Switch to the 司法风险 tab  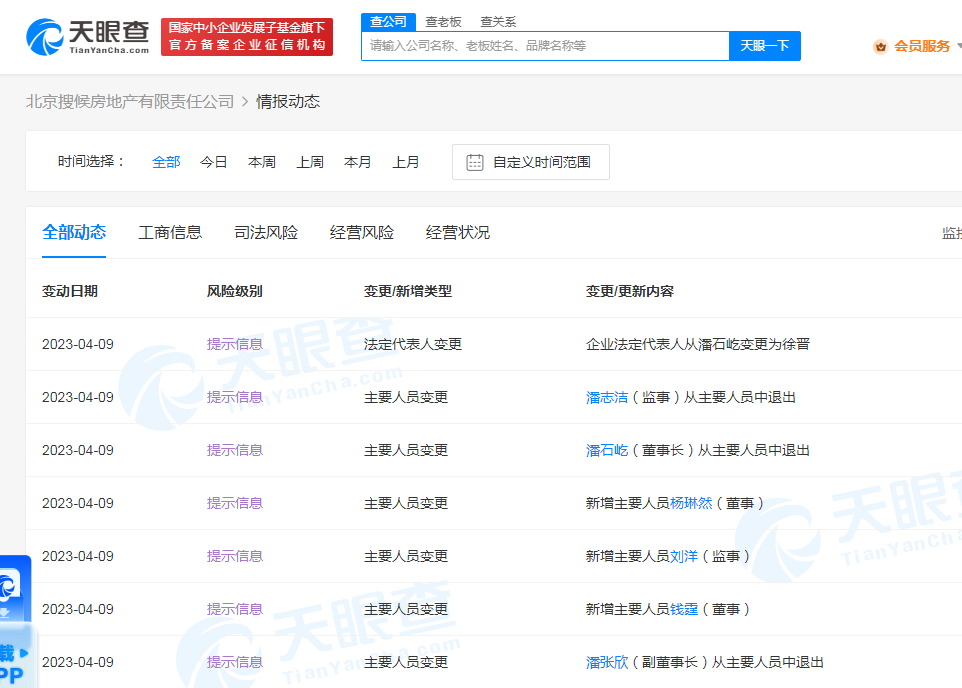[264, 231]
